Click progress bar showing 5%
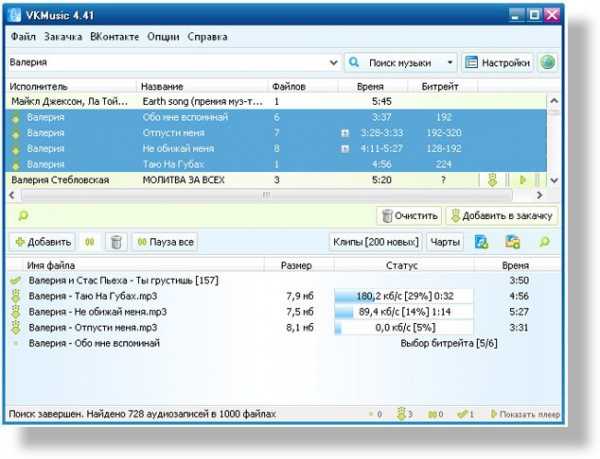Image resolution: width=600 pixels, height=459 pixels. click(404, 327)
